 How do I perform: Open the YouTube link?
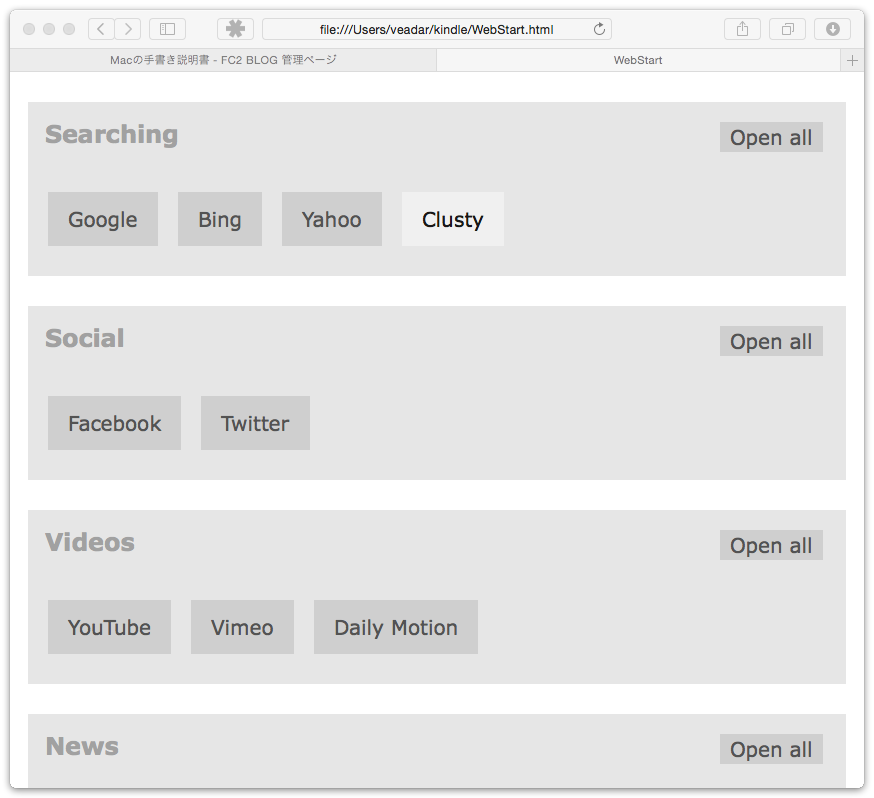109,627
